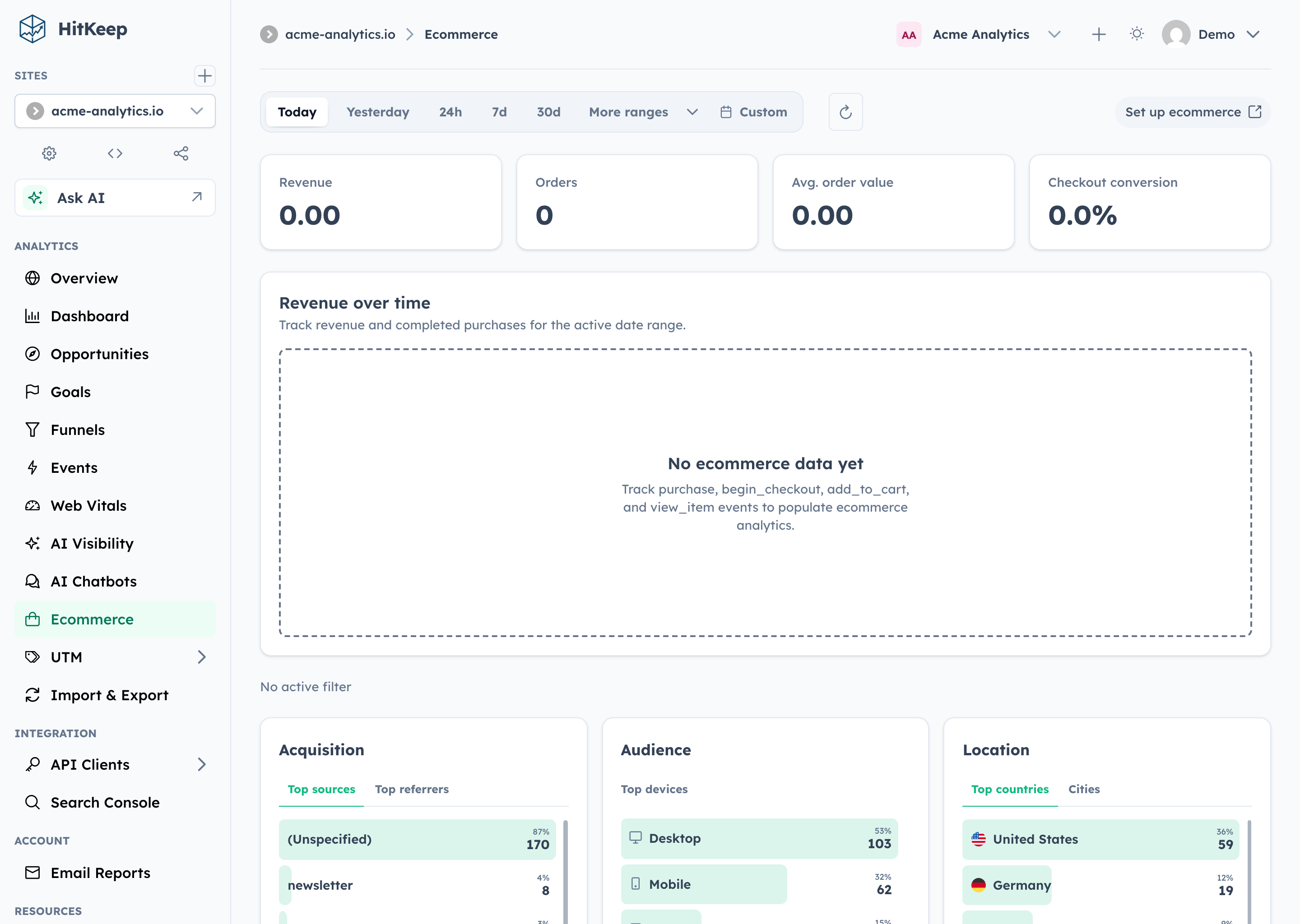Open tracking code snippet icon
Screen dimensions: 1300x924
(115, 153)
